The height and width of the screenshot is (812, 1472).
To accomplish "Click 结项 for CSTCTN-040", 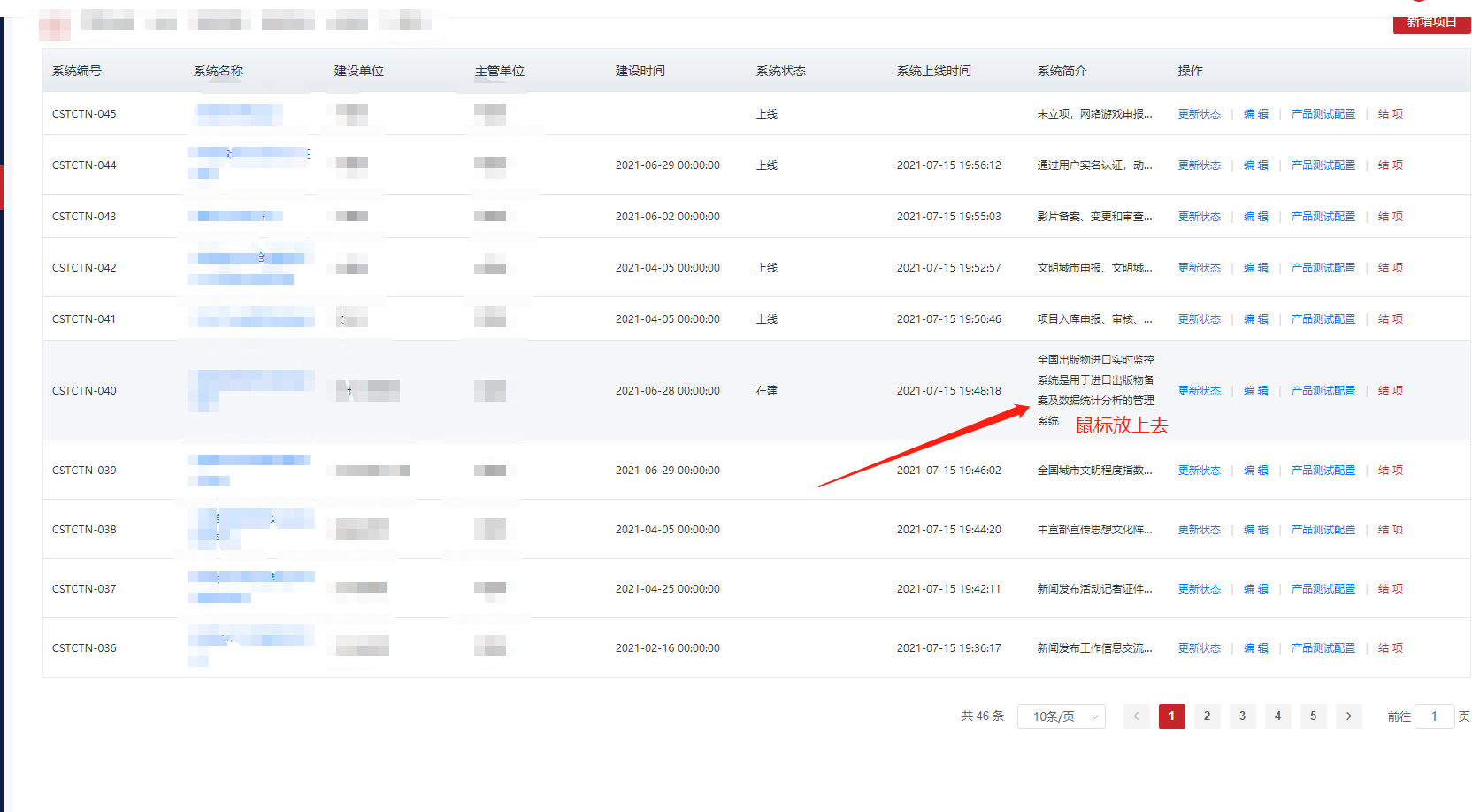I will tap(1390, 391).
